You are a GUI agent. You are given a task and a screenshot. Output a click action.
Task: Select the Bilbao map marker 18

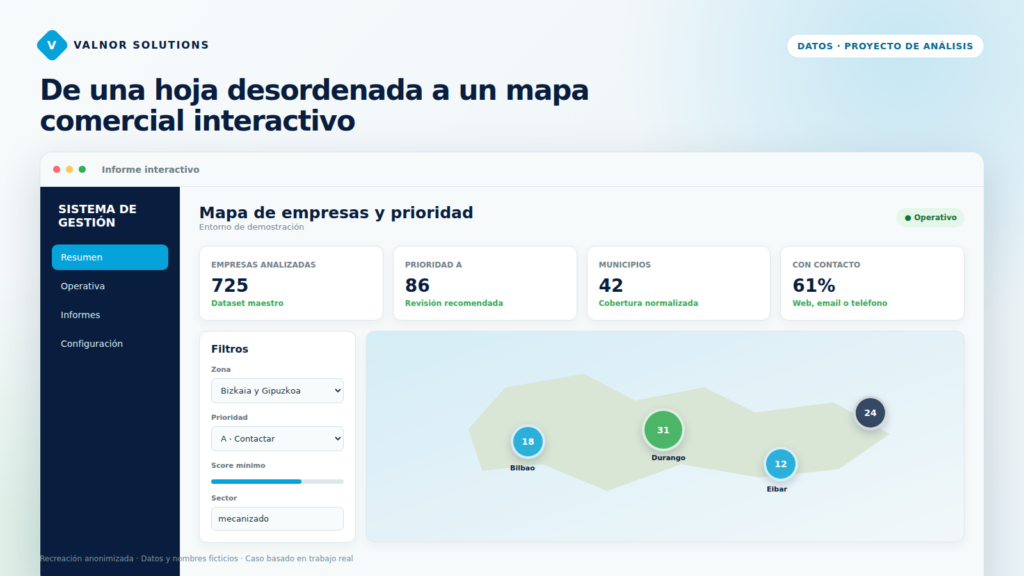528,441
